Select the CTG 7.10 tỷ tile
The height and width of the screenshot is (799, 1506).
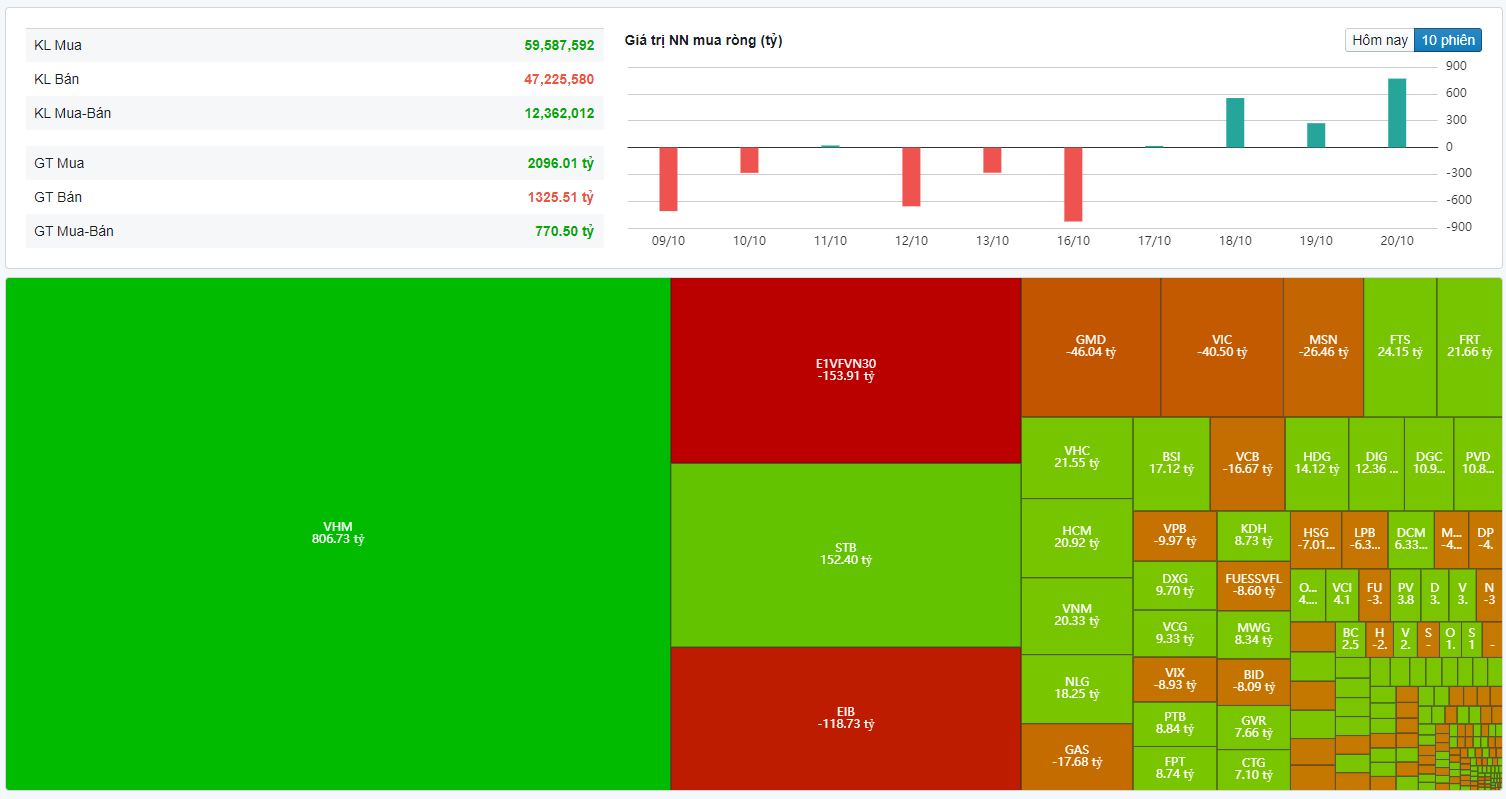[1253, 770]
